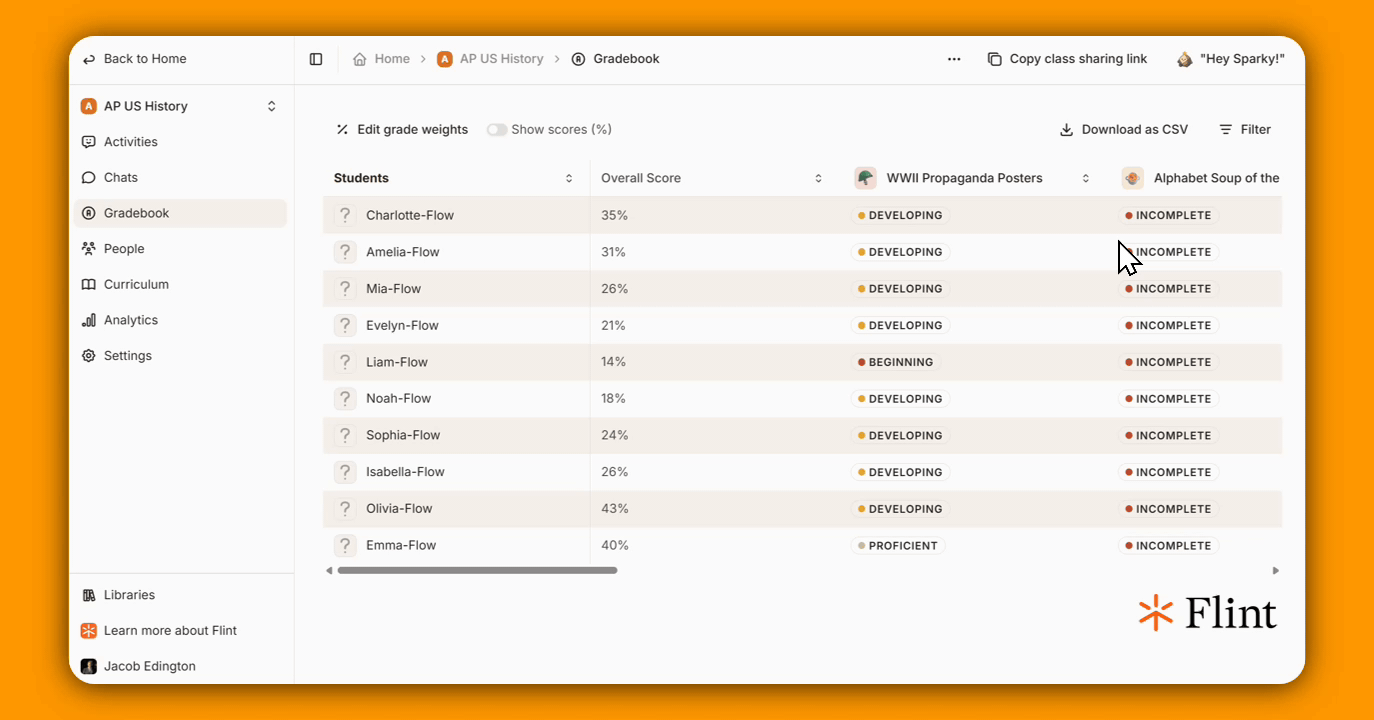Click Home in the breadcrumb
Image resolution: width=1374 pixels, height=720 pixels.
pyautogui.click(x=392, y=59)
